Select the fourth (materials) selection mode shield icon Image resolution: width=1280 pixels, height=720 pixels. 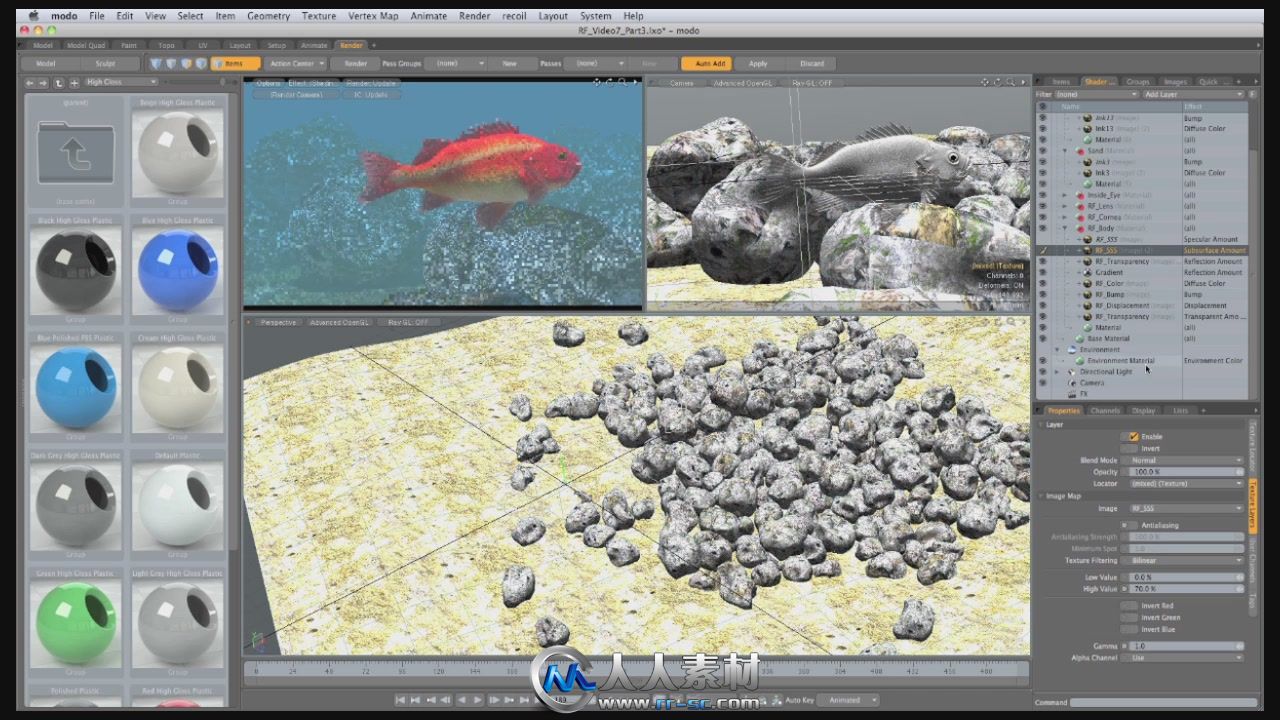(x=201, y=63)
